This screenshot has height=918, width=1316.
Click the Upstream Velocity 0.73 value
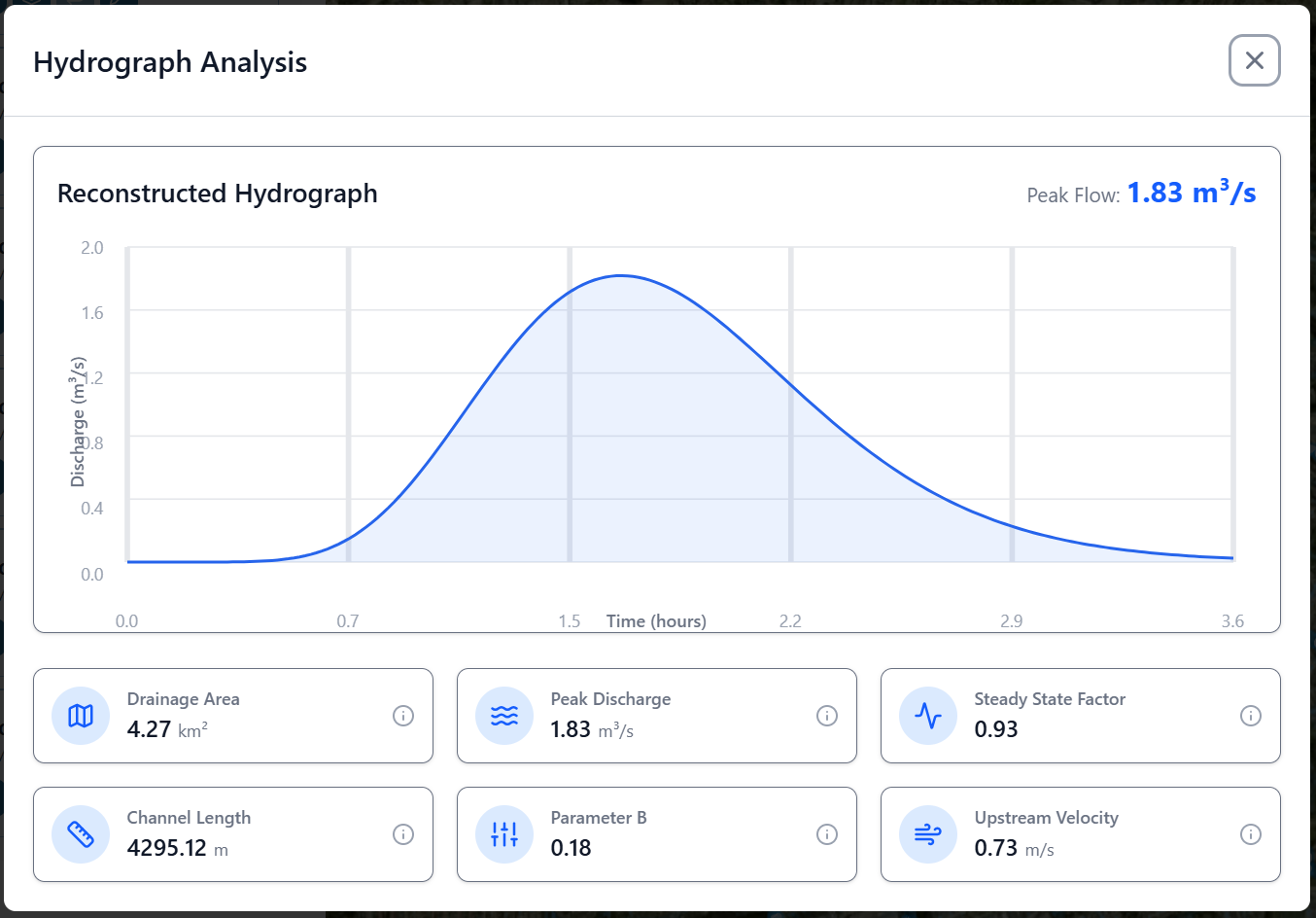pos(995,848)
